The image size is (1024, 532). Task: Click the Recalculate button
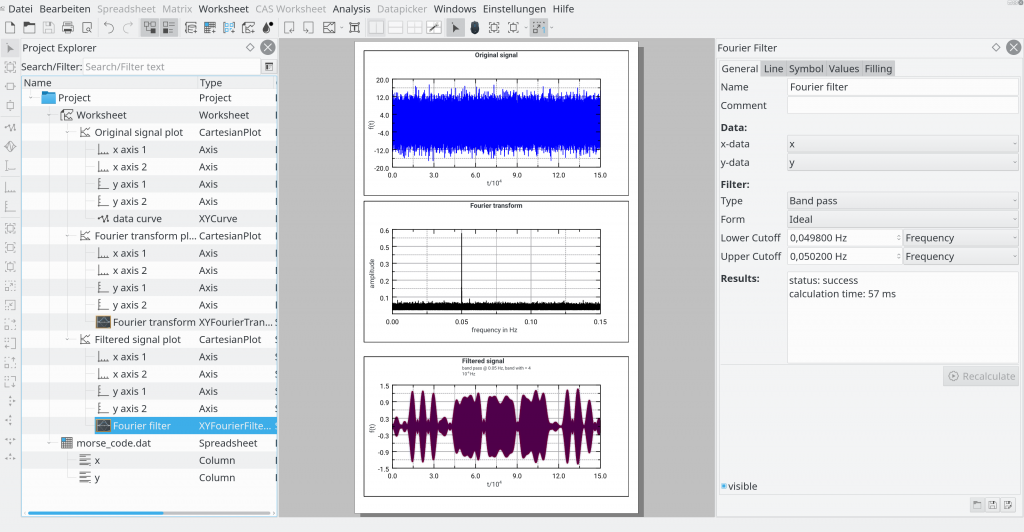980,377
